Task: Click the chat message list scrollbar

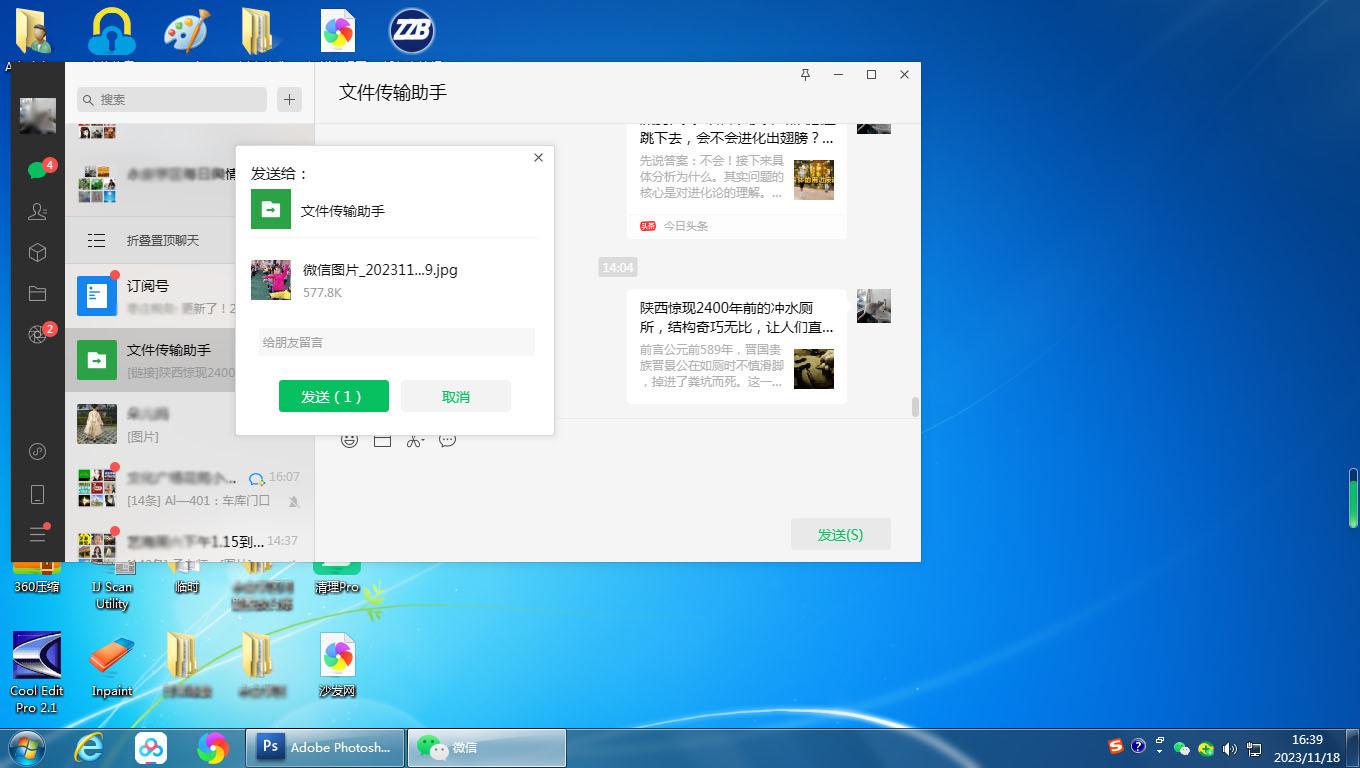Action: 914,407
